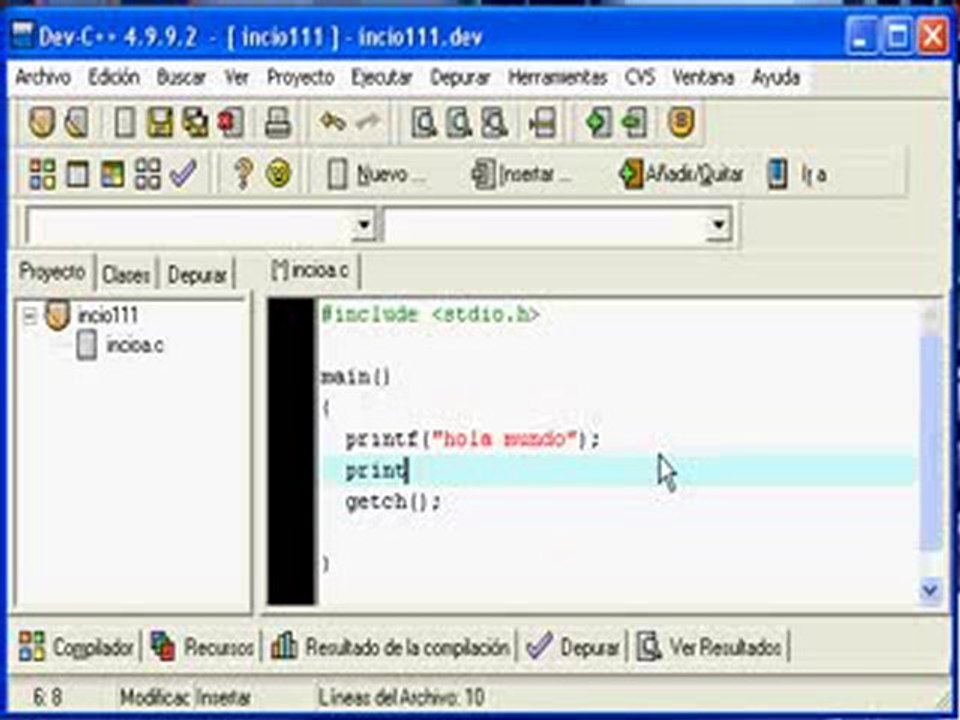This screenshot has height=720, width=960.
Task: Click the Print icon
Action: click(x=277, y=122)
